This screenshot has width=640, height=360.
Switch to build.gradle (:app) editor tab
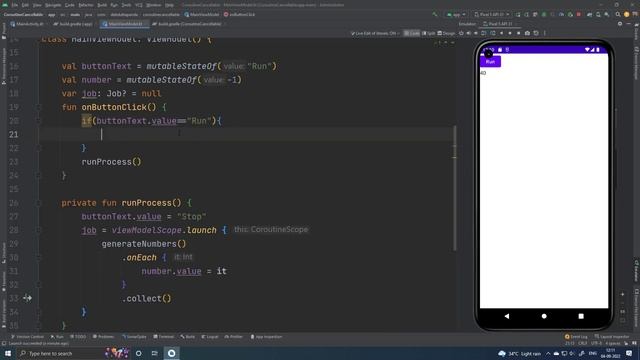(73, 24)
